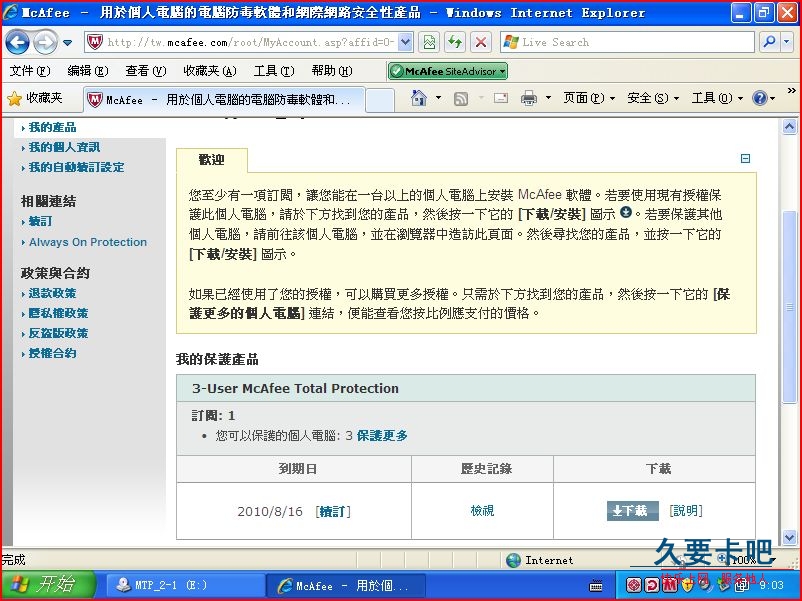Open the search provider options dropdown
The width and height of the screenshot is (802, 601).
[x=787, y=42]
